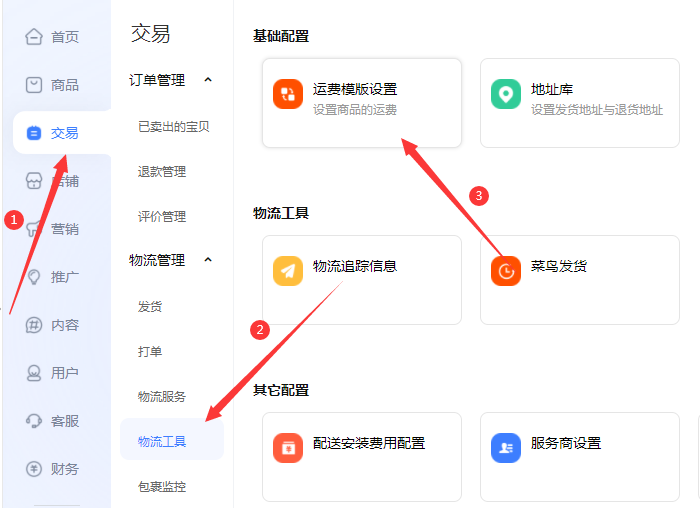Go to 评价管理 submenu item

[x=162, y=217]
